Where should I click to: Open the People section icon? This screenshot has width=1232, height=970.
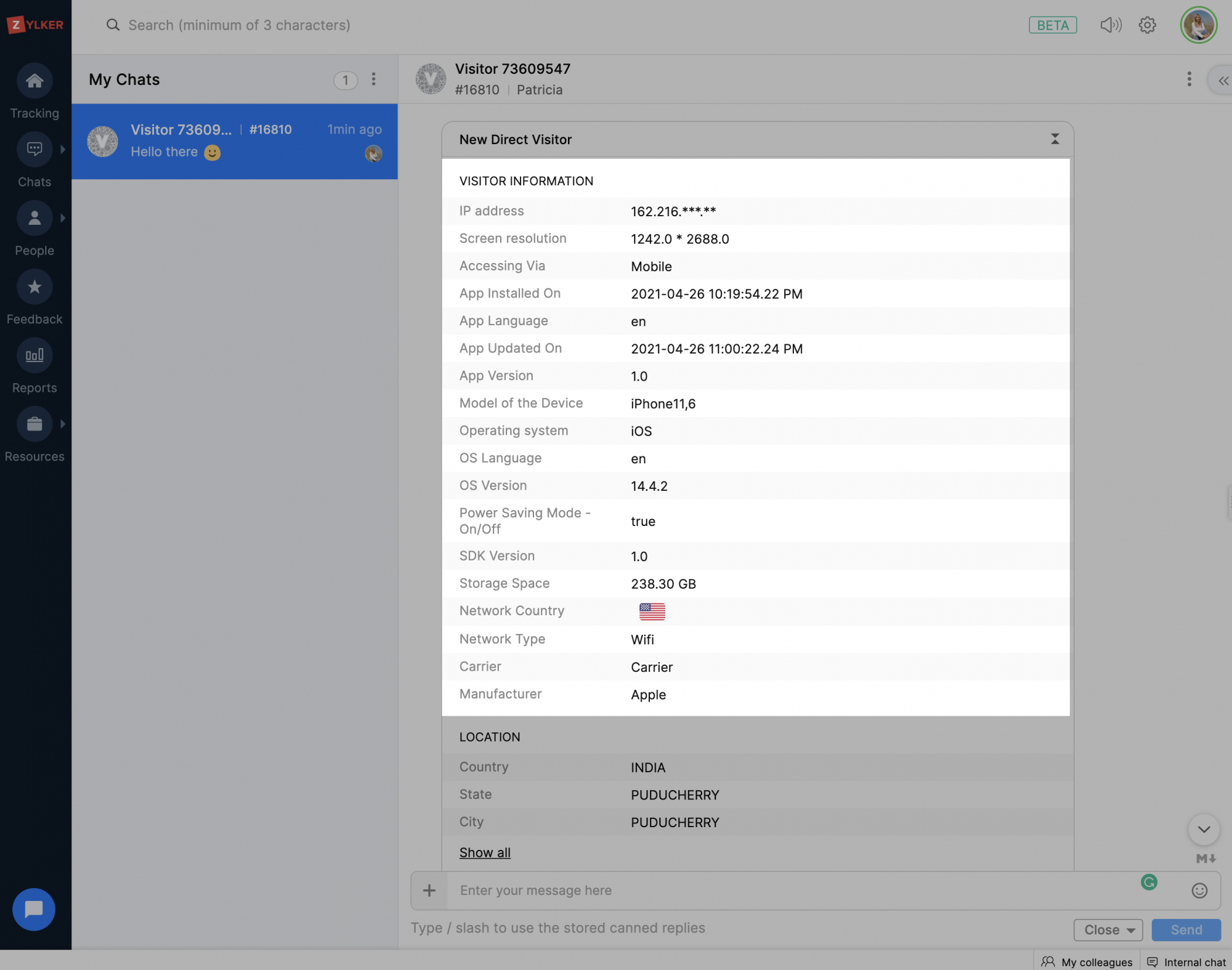point(34,218)
